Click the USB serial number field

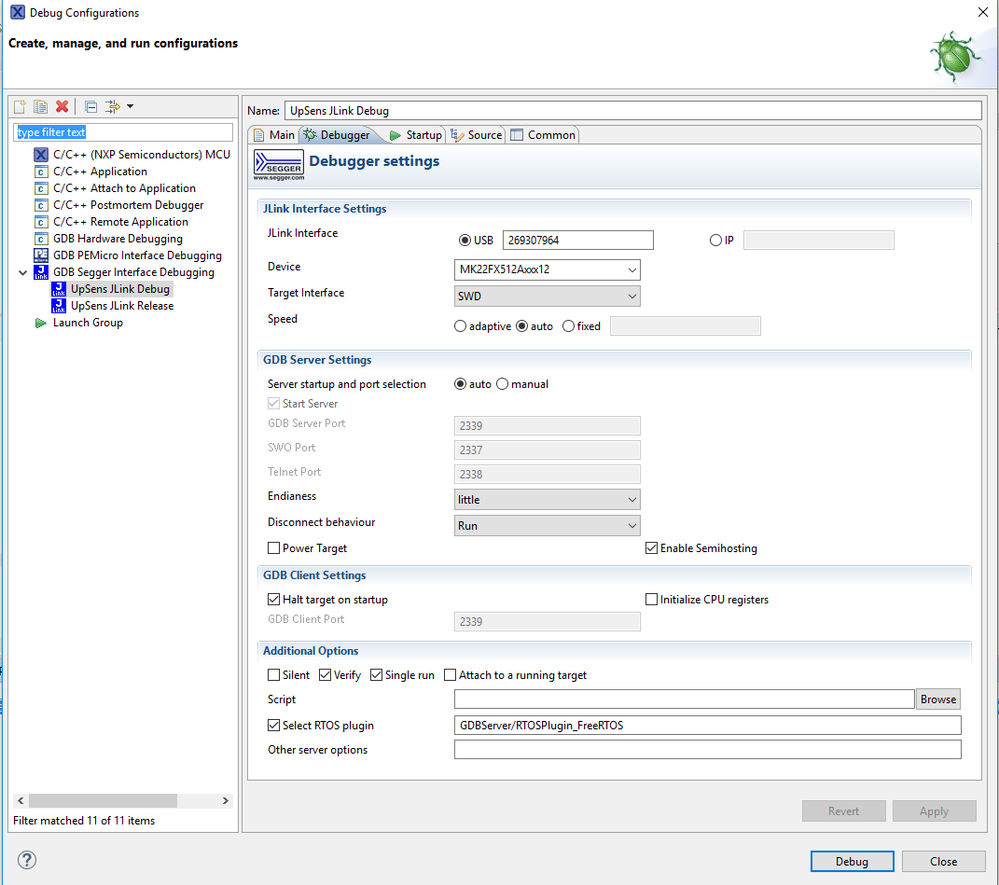578,240
